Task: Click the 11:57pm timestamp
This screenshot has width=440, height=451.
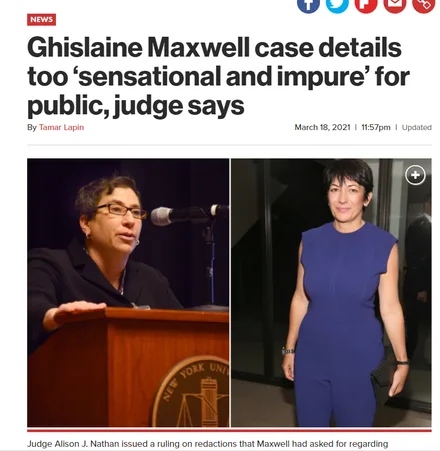Action: pos(376,127)
